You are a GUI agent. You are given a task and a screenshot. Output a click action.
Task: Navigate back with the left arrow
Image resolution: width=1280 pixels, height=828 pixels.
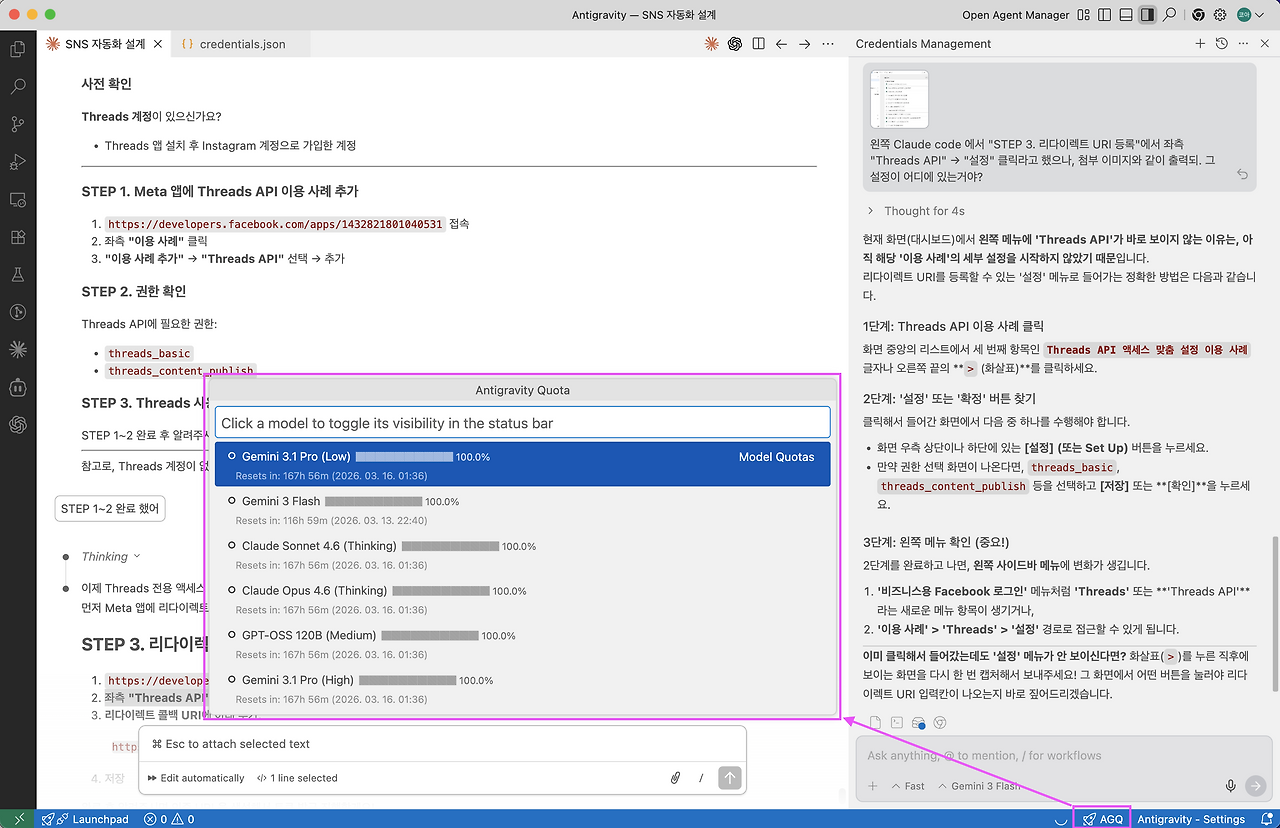781,44
